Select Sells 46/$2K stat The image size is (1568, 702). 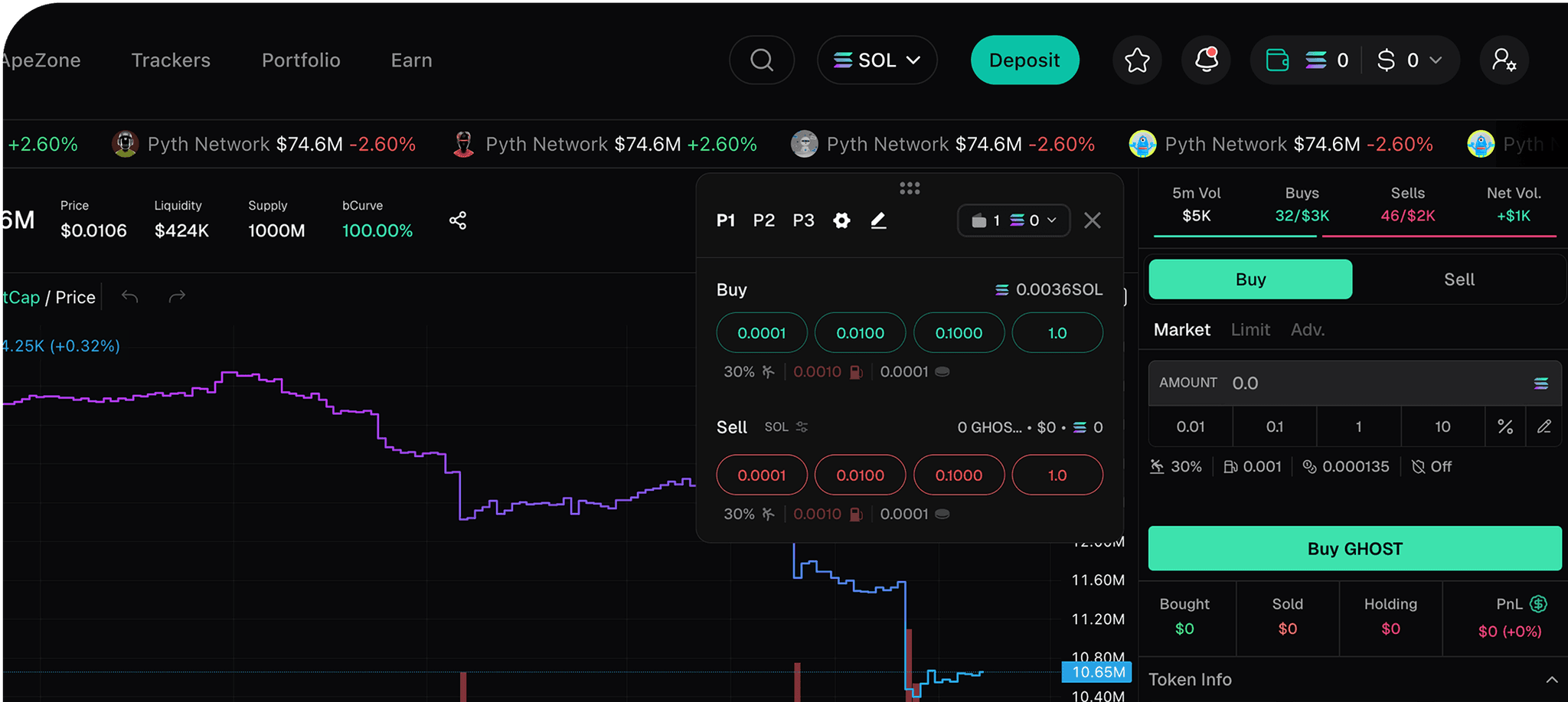(1407, 204)
